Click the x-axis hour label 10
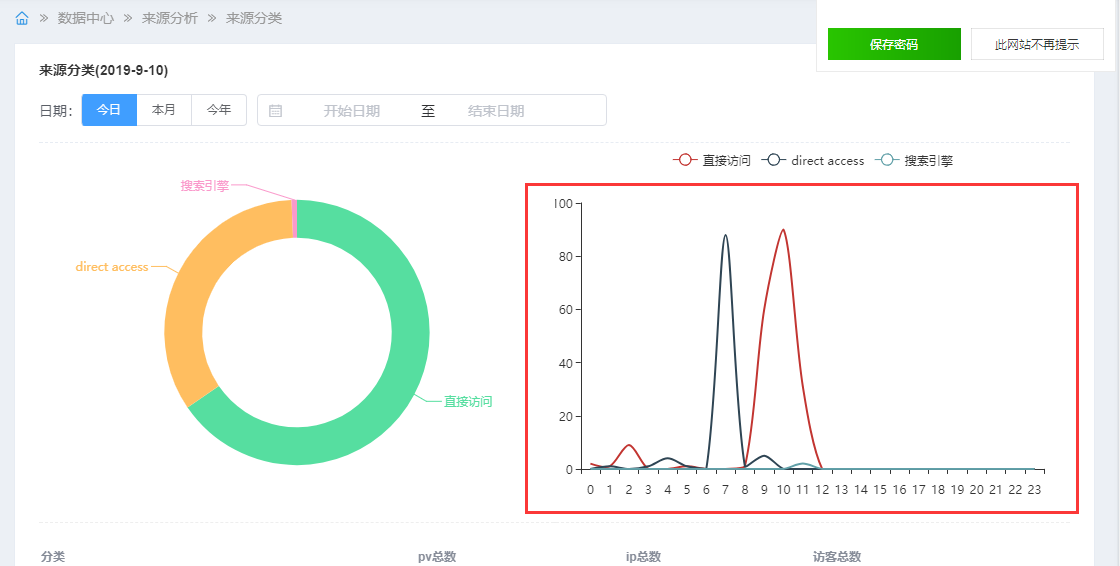The width and height of the screenshot is (1120, 566). [784, 490]
